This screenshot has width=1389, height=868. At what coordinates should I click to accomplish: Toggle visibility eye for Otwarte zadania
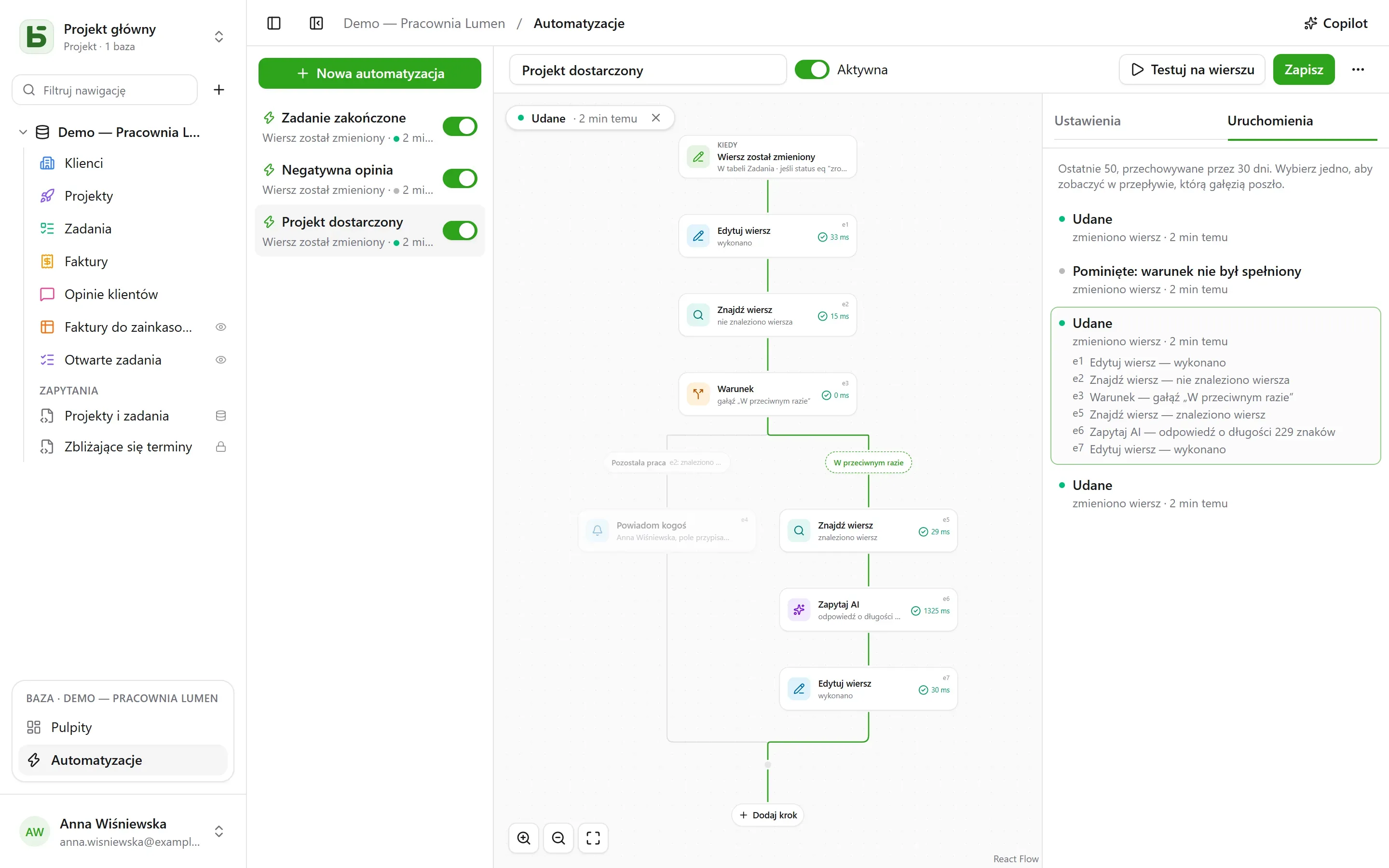coord(220,360)
